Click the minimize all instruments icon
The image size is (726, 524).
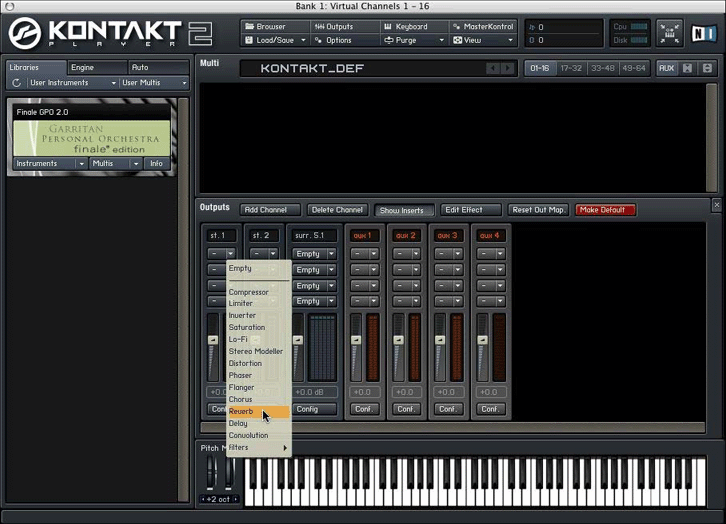(x=688, y=68)
